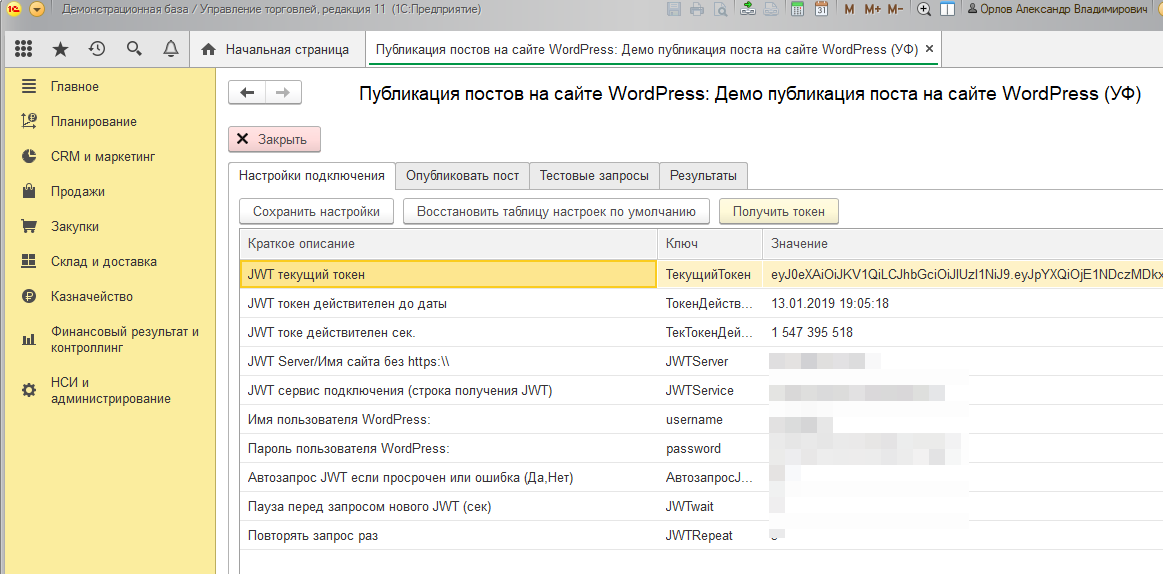Toggle the panel layout settings icon
The image size is (1163, 574).
pyautogui.click(x=947, y=10)
